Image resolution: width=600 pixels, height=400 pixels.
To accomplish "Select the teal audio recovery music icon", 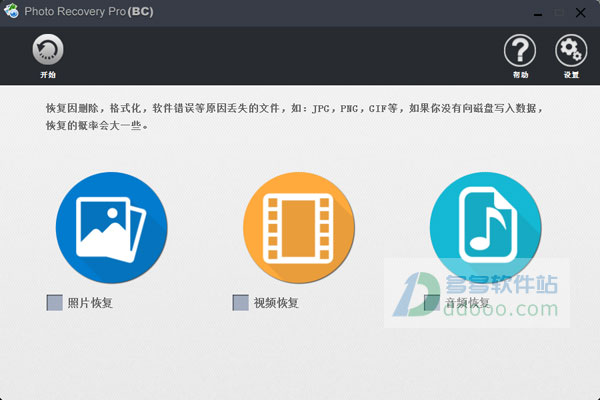I will pyautogui.click(x=486, y=227).
